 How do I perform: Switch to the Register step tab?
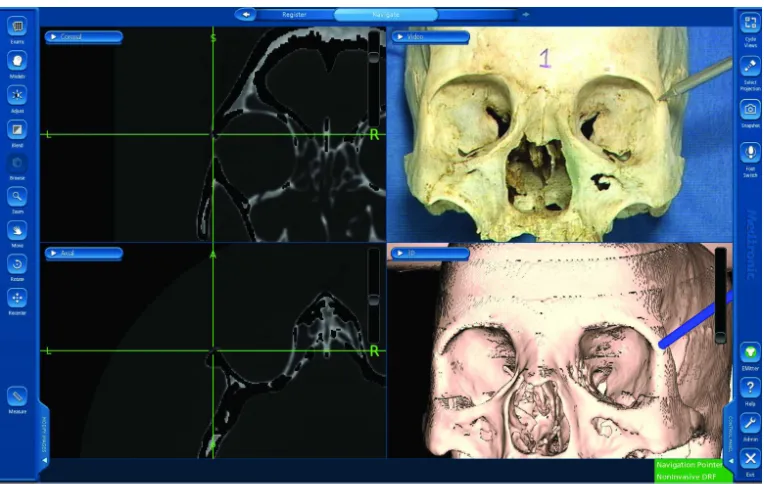(x=294, y=15)
